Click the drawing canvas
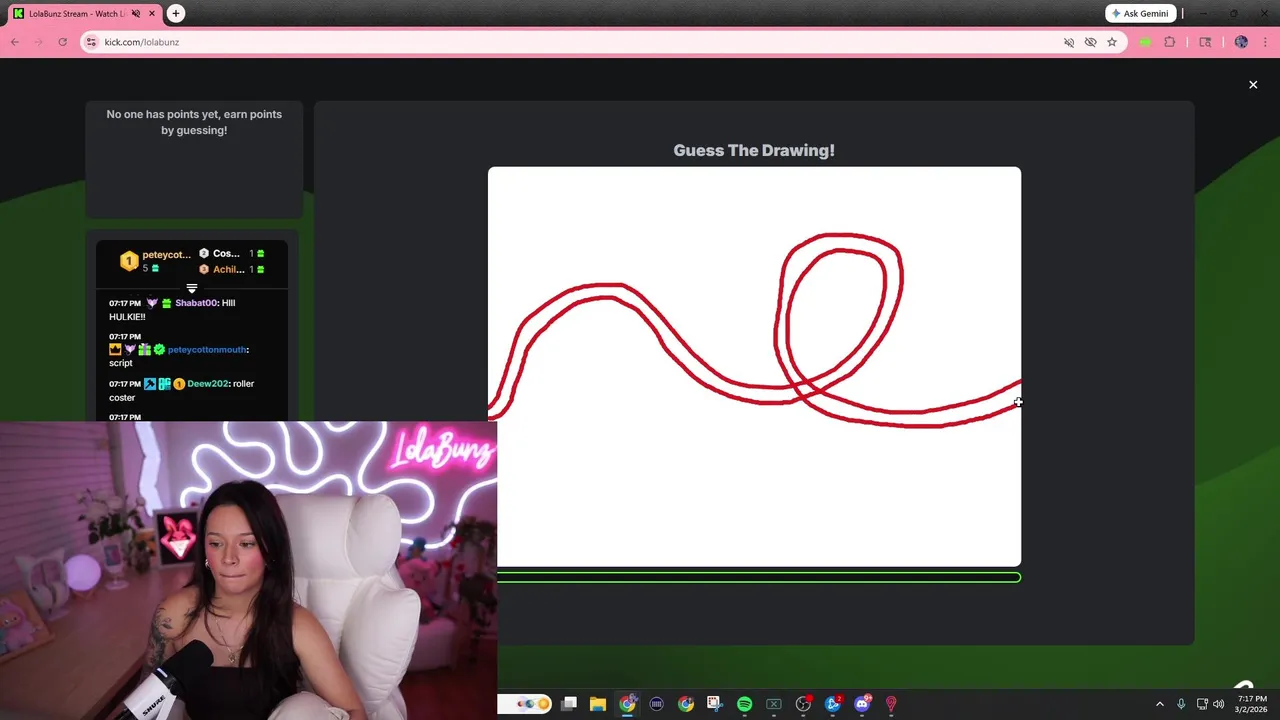This screenshot has height=720, width=1280. pos(754,366)
